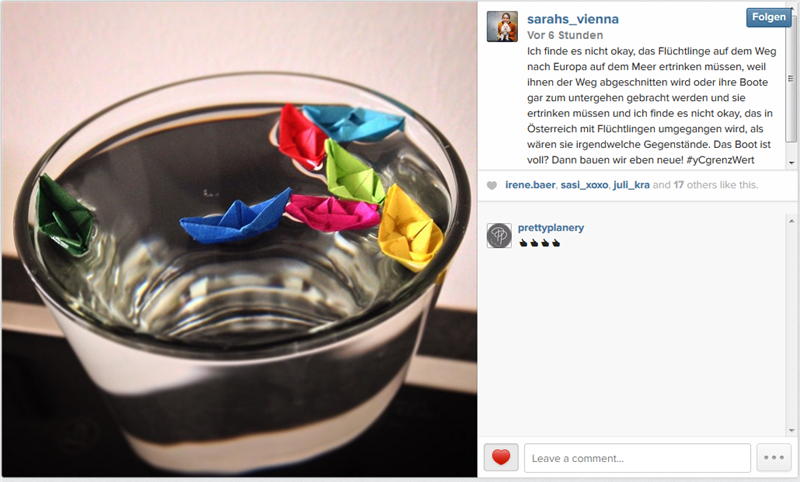Click comments scrollbar up arrow

[x=791, y=221]
